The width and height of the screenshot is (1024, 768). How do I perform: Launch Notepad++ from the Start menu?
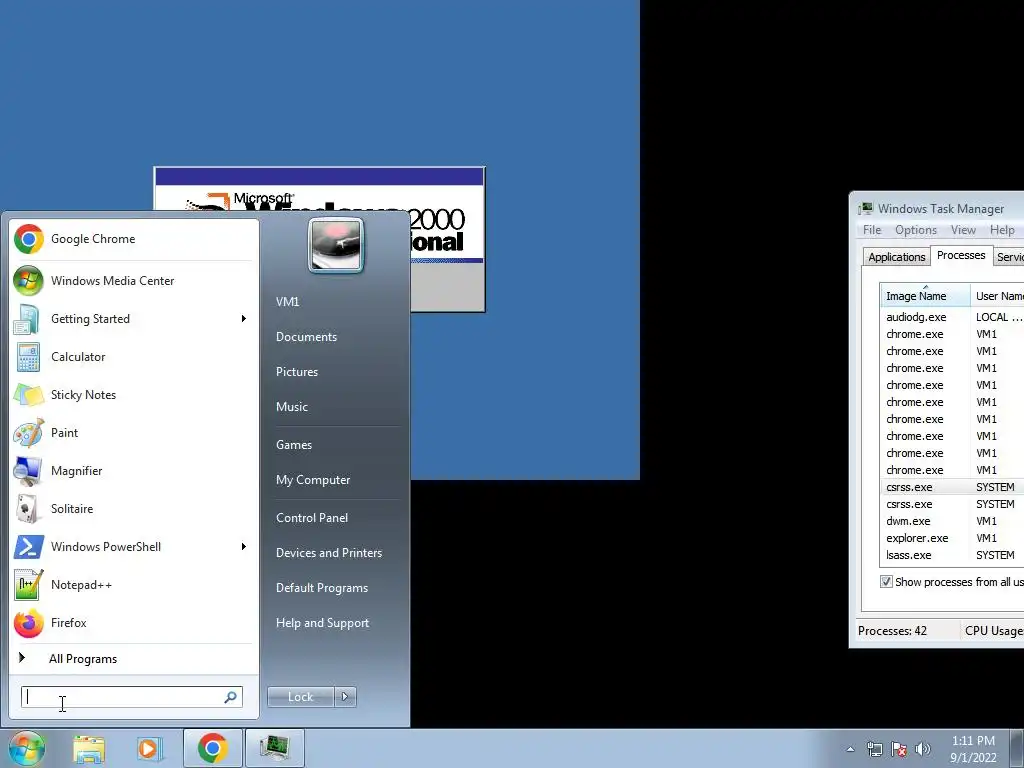133,584
